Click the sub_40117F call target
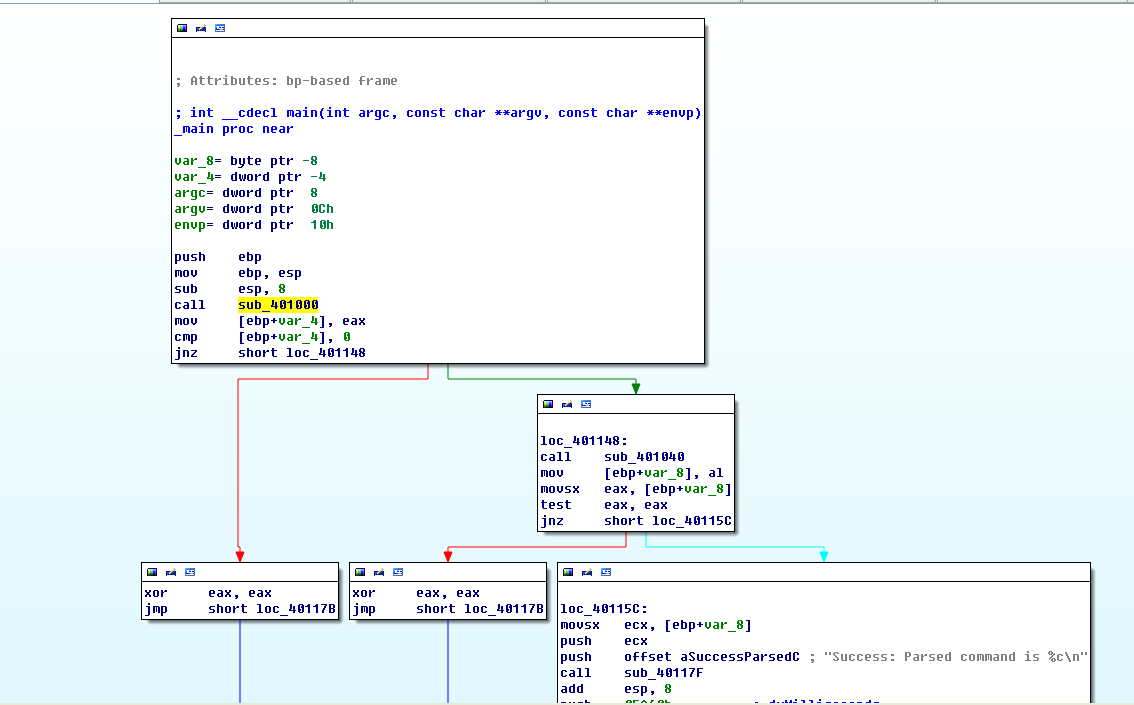The width and height of the screenshot is (1134, 705). [x=664, y=673]
